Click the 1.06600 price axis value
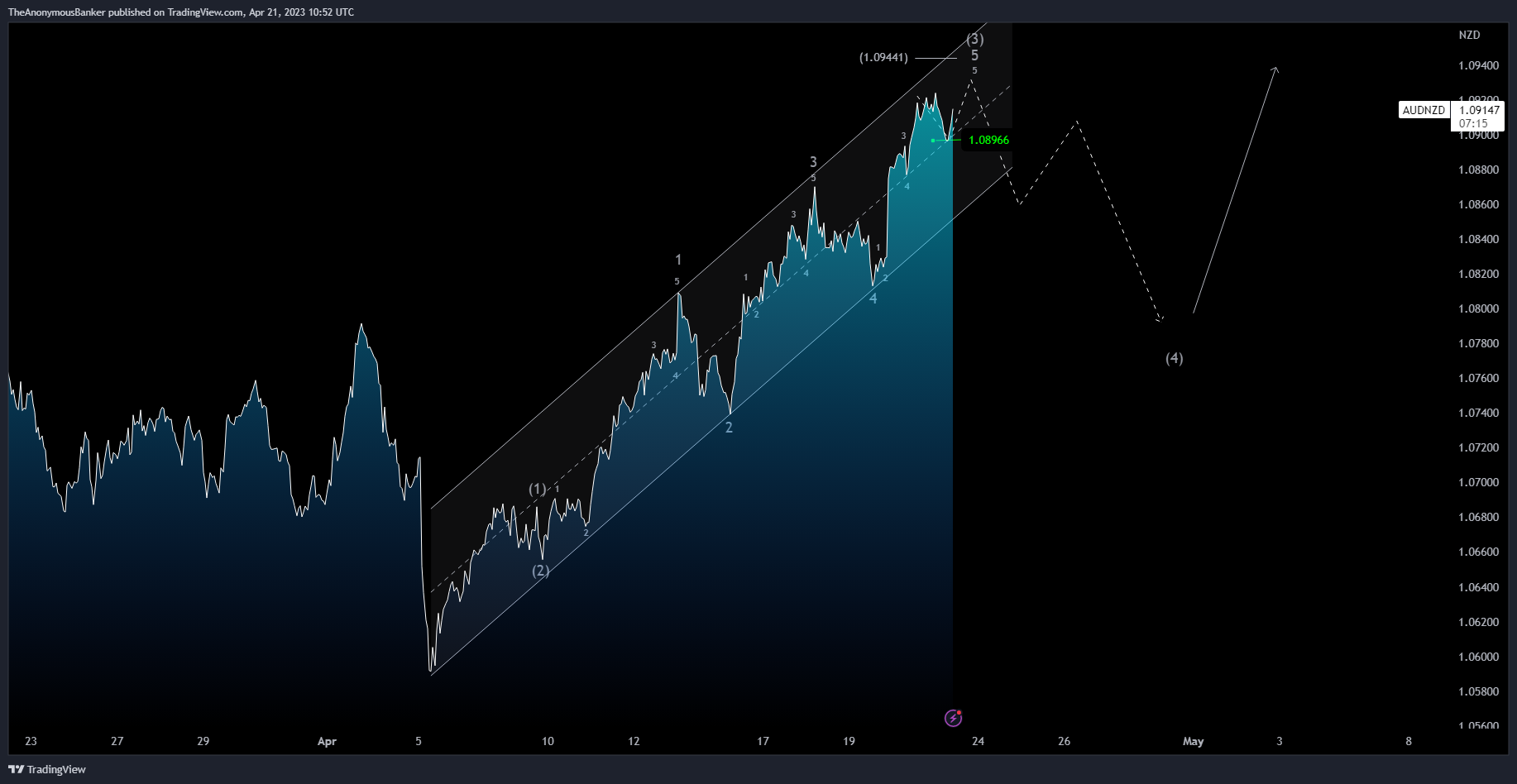Screen dimensions: 1517x784 tap(1478, 552)
